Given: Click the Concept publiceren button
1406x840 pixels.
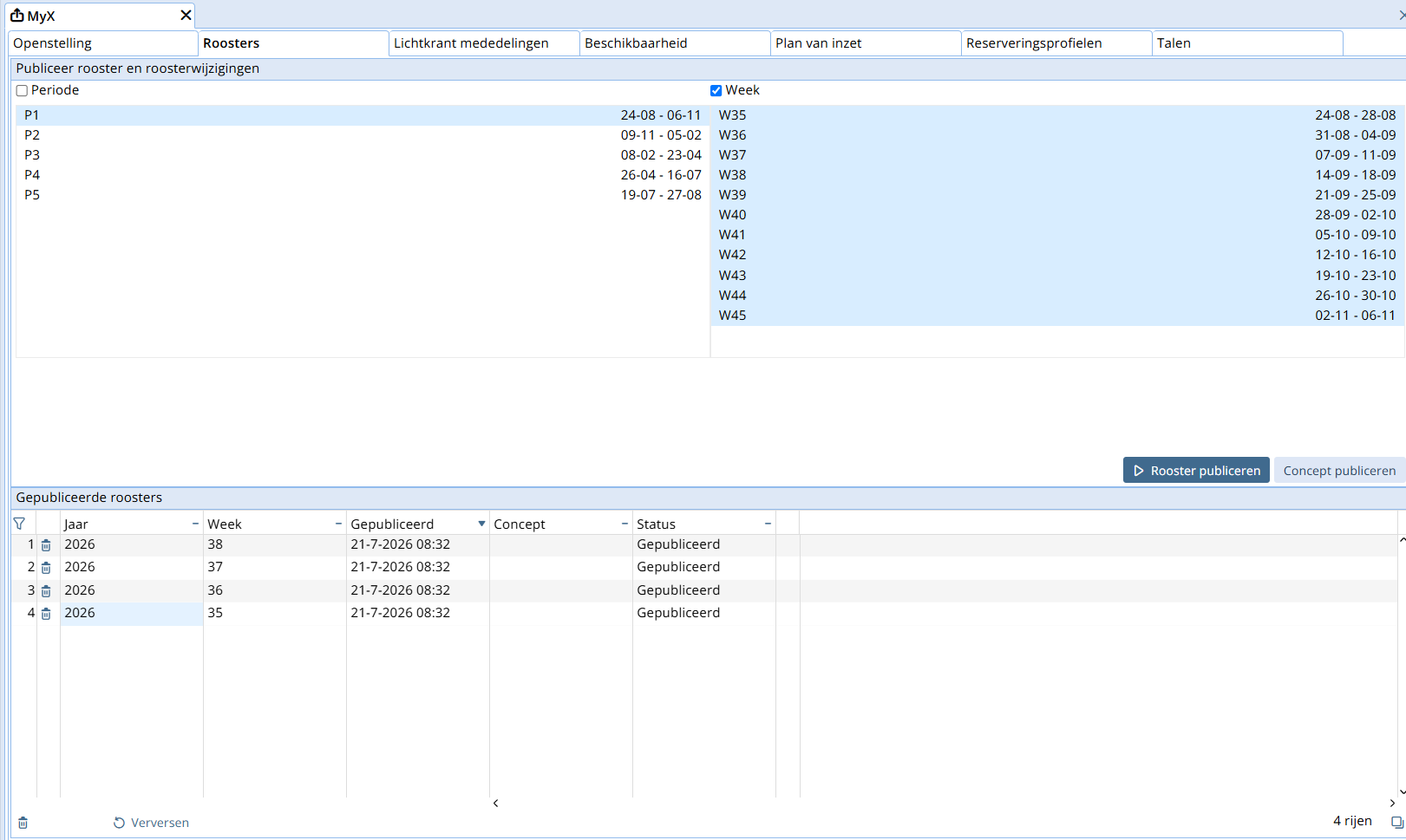Looking at the screenshot, I should click(1339, 470).
